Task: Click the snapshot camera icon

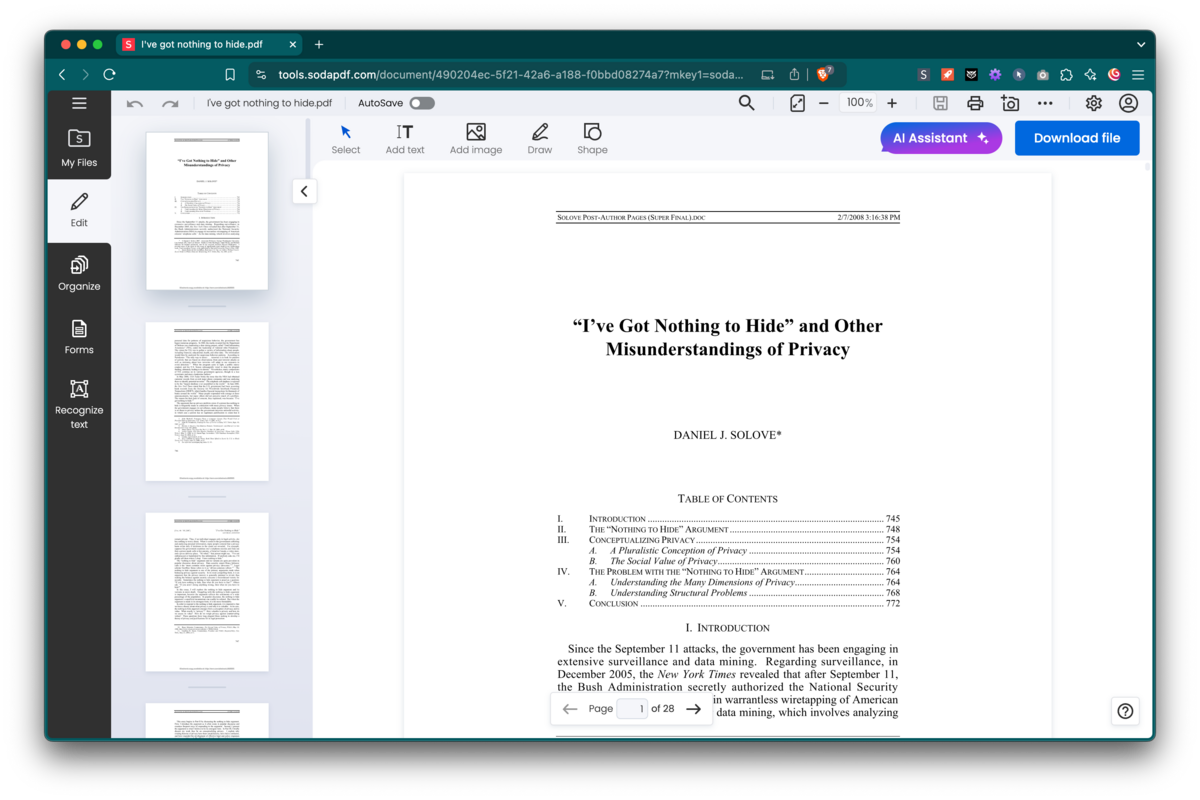Action: tap(1010, 103)
